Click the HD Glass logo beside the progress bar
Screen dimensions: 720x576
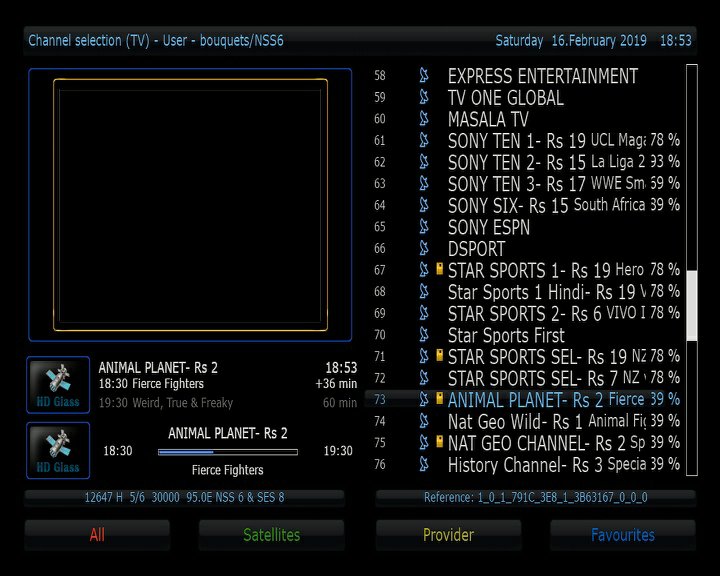click(58, 450)
